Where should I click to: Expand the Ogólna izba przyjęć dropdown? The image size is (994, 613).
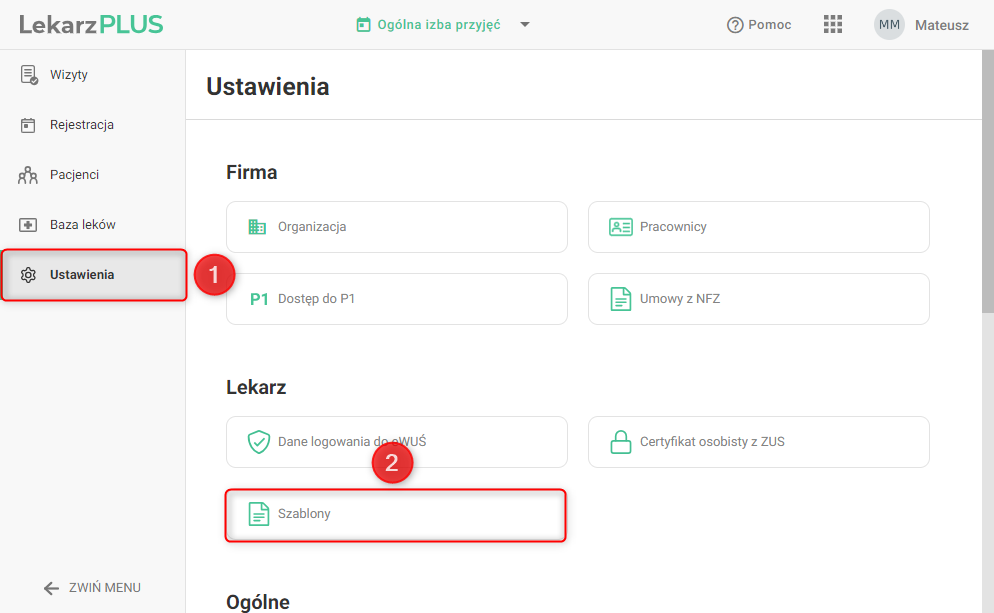[525, 25]
